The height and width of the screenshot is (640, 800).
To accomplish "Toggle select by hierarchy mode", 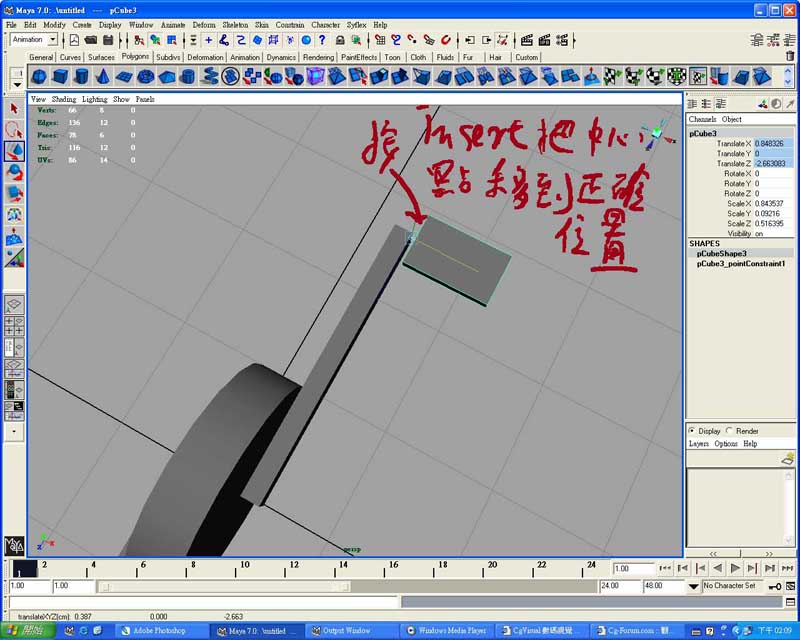I will (139, 40).
